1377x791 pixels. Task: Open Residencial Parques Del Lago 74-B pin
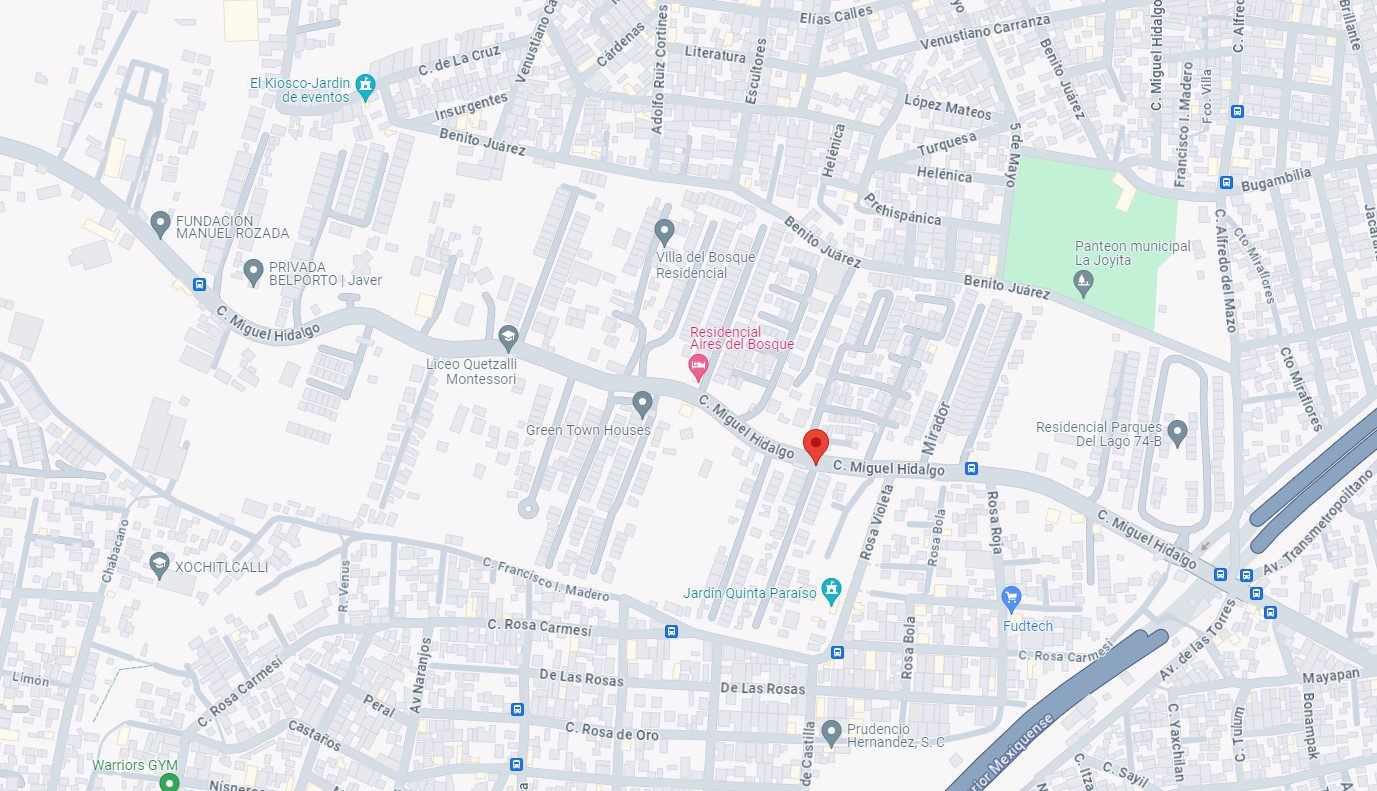point(1177,432)
